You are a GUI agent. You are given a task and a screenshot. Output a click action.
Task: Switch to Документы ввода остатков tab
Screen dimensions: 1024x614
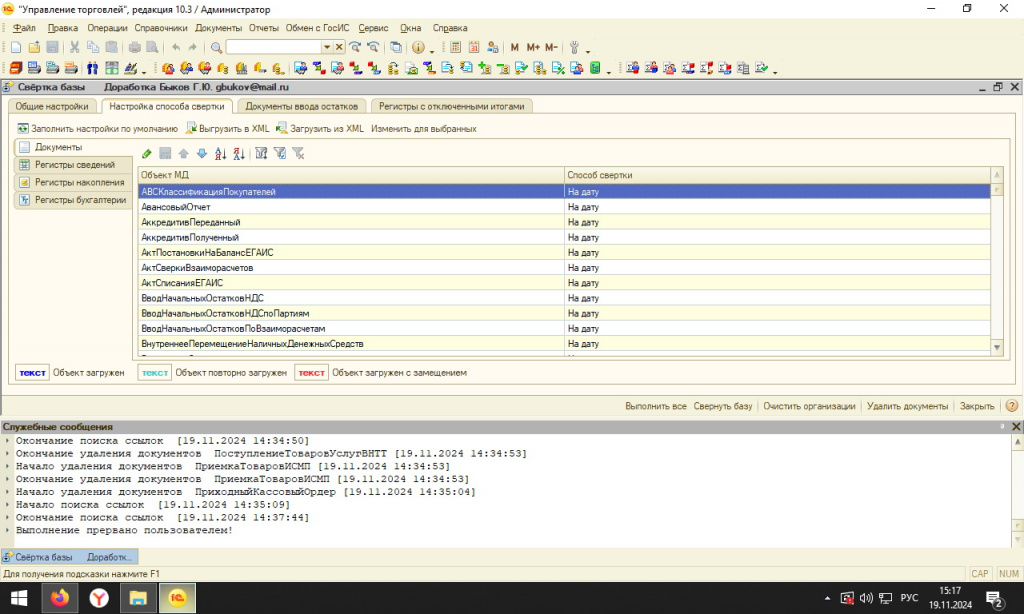point(301,106)
